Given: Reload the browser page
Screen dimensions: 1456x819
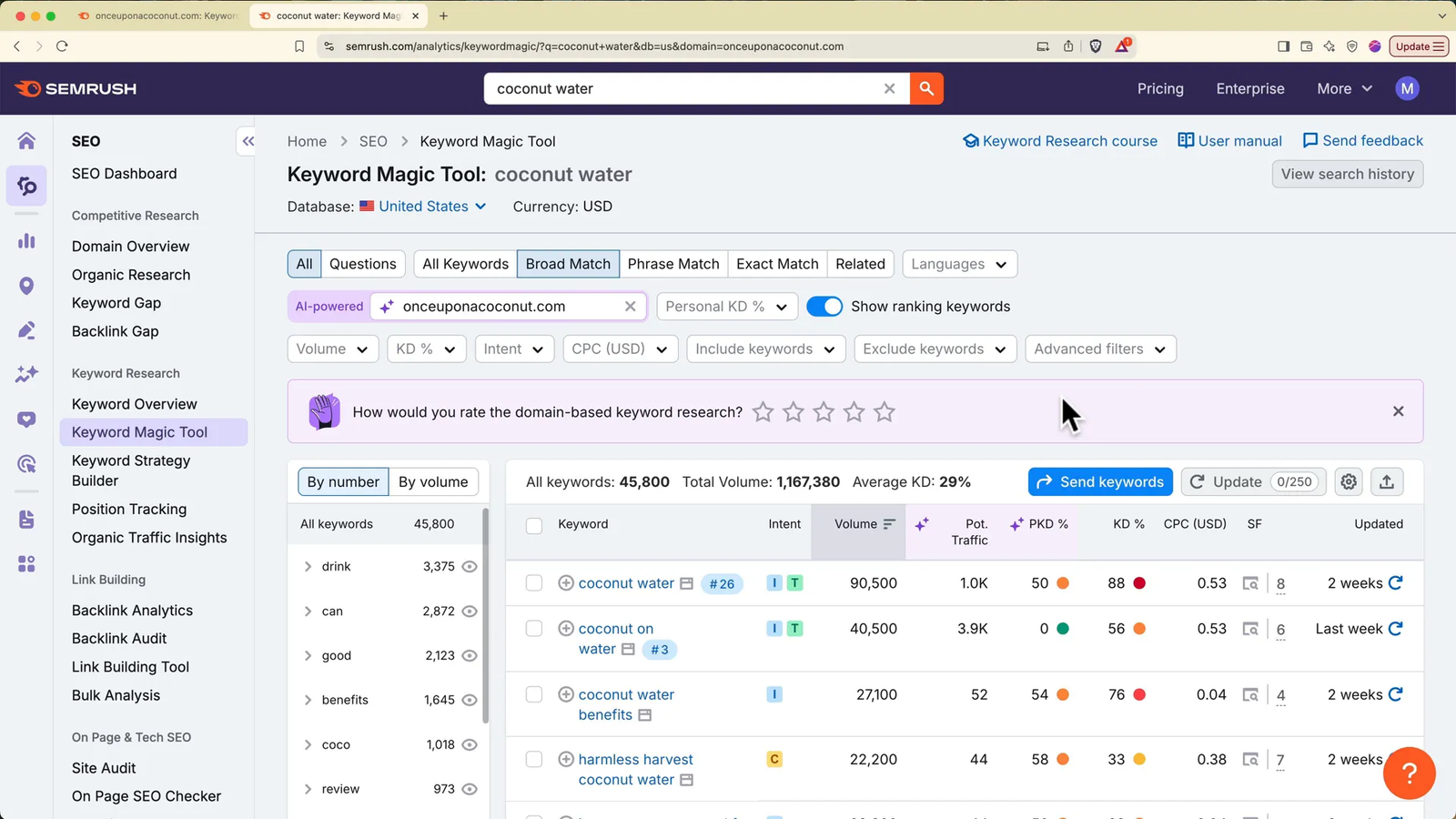Looking at the screenshot, I should (62, 46).
